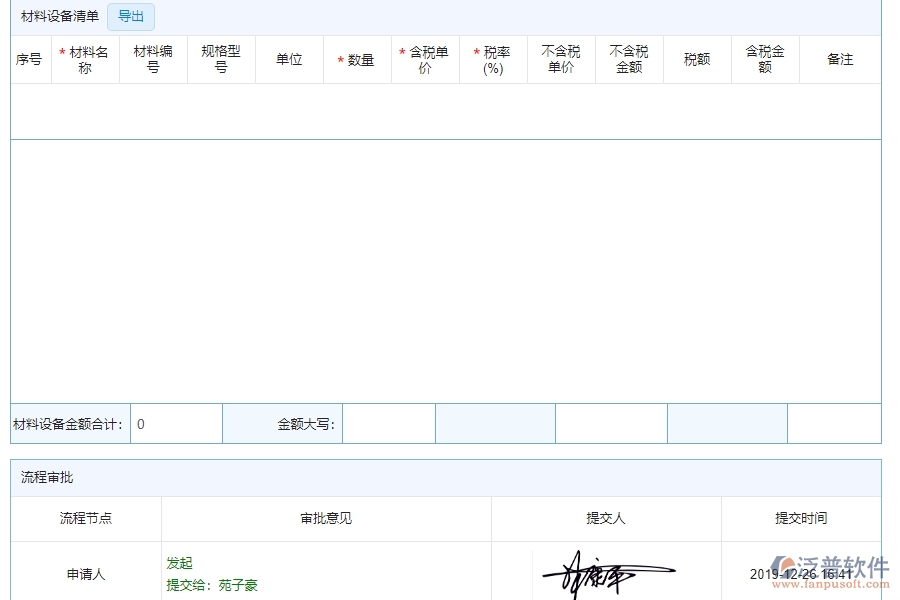Screen dimensions: 900x600
Task: Click the 金额大写 input field
Action: [x=390, y=423]
